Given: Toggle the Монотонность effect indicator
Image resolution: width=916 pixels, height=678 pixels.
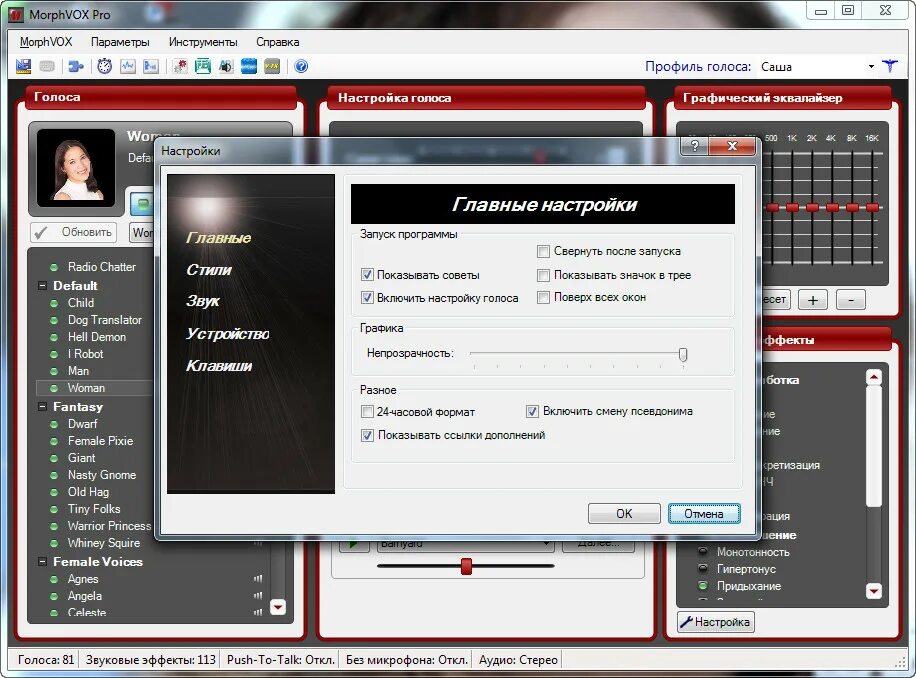Looking at the screenshot, I should (x=703, y=551).
